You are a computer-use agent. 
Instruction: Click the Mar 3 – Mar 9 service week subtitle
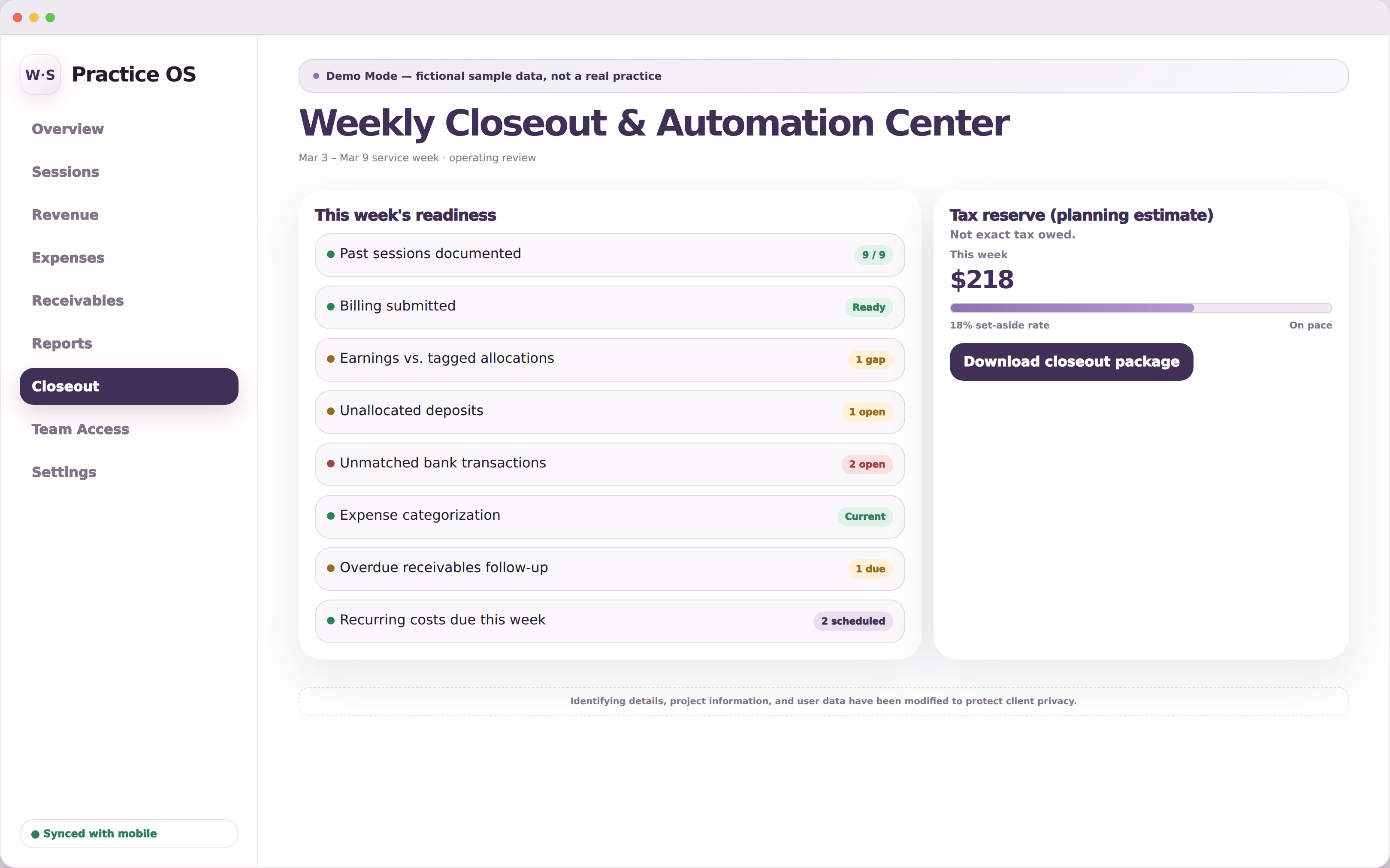point(417,158)
